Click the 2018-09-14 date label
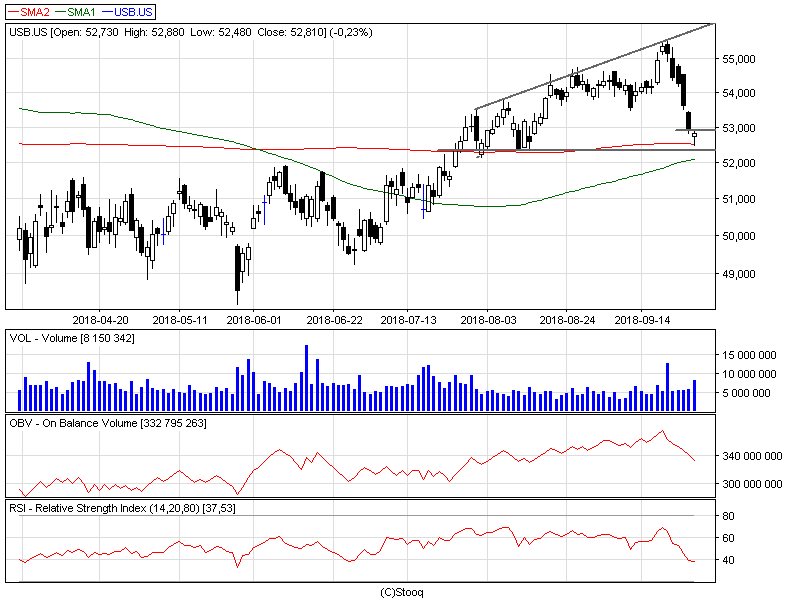 [642, 320]
